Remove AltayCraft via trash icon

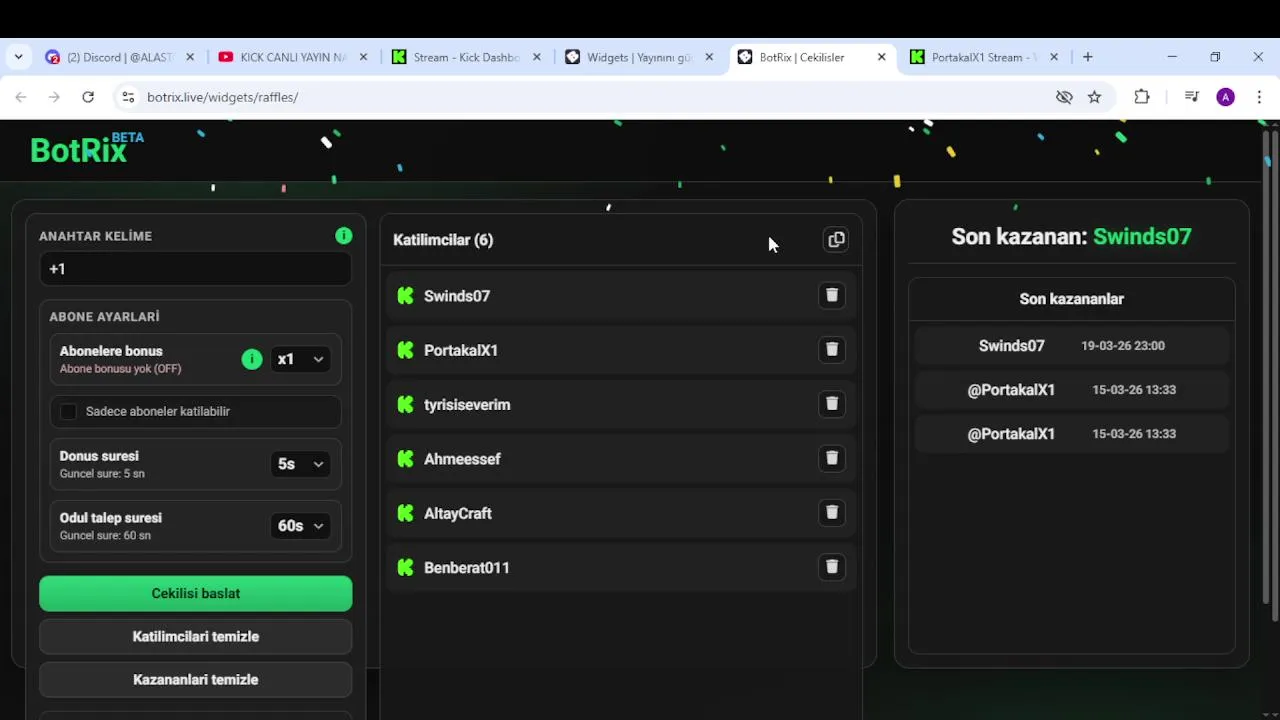(831, 512)
